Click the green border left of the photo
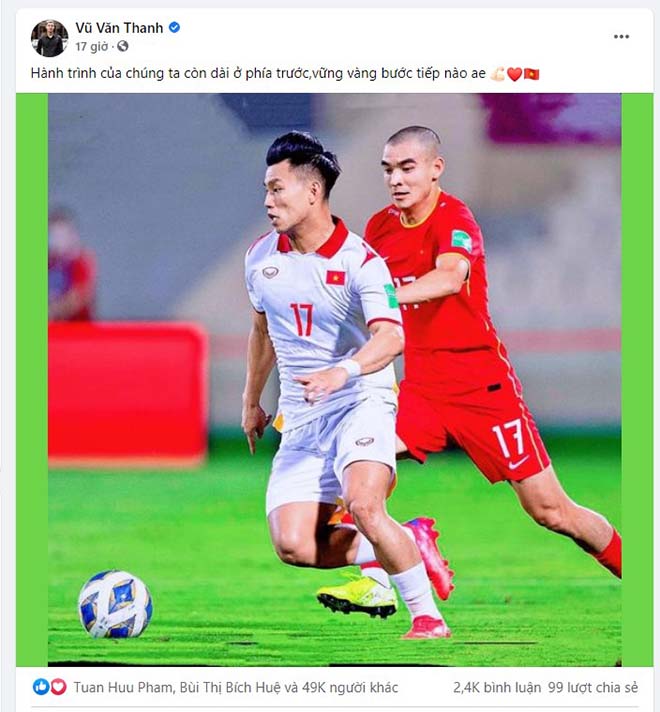This screenshot has width=660, height=712. pyautogui.click(x=32, y=380)
